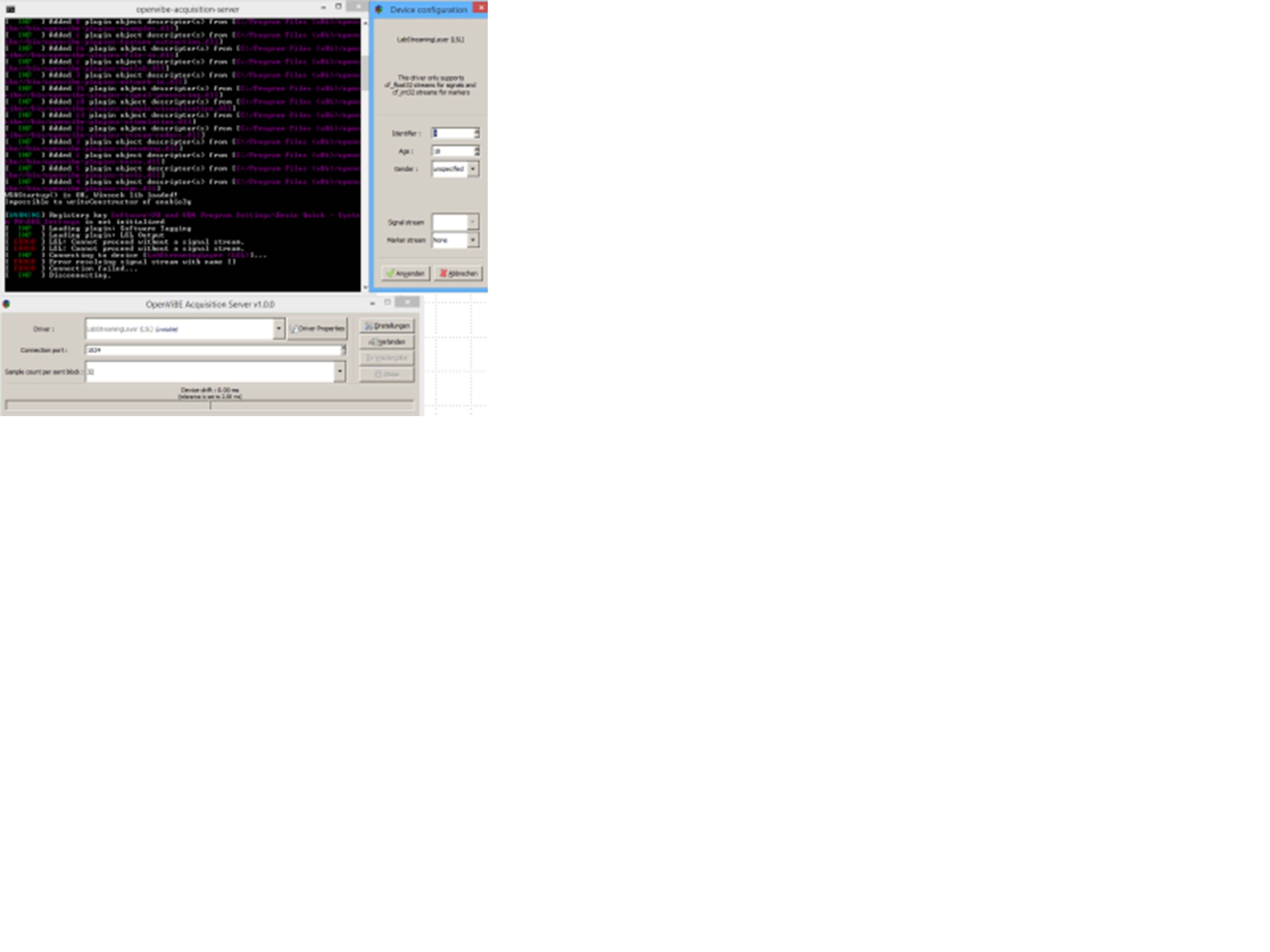Minimize the OpenViBE Acquisition Server window
The height and width of the screenshot is (952, 1270).
[372, 302]
